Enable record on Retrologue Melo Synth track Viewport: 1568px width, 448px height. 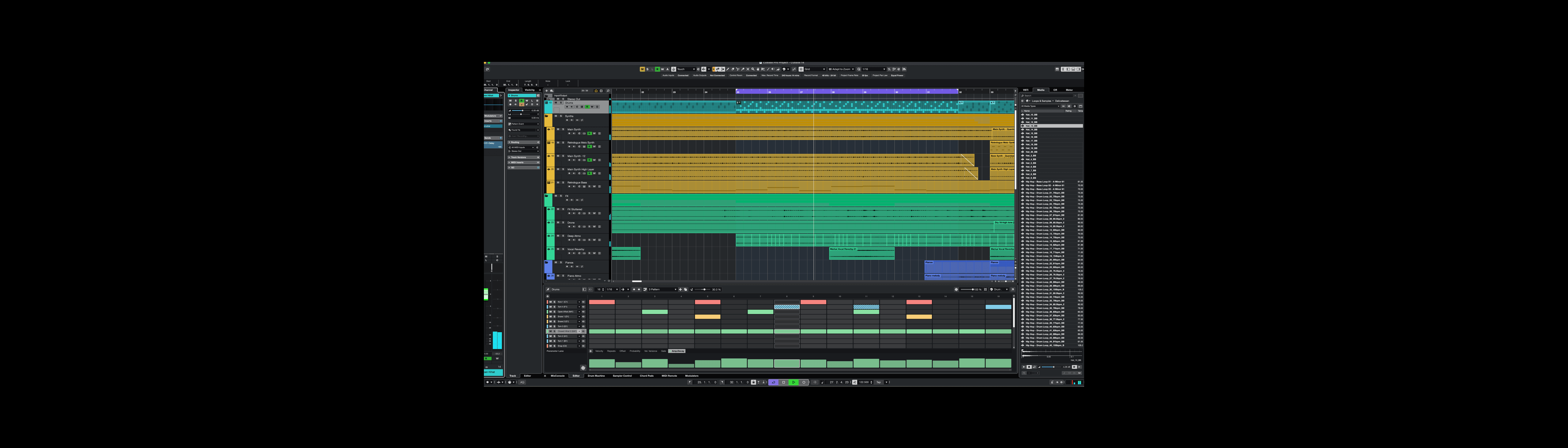[x=569, y=147]
